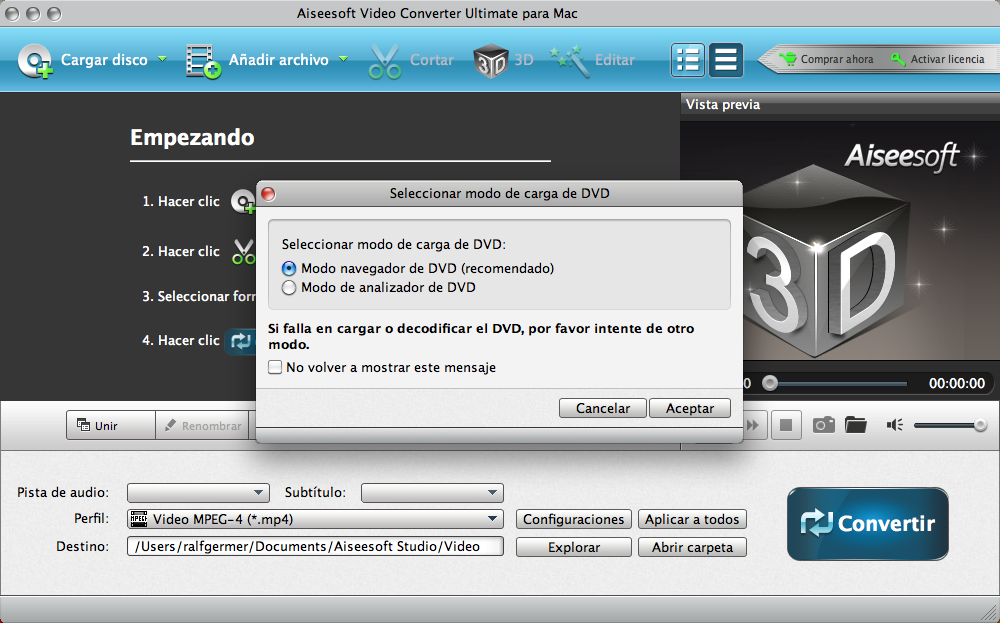
Task: Switch to detailed list view mode
Action: coord(688,61)
